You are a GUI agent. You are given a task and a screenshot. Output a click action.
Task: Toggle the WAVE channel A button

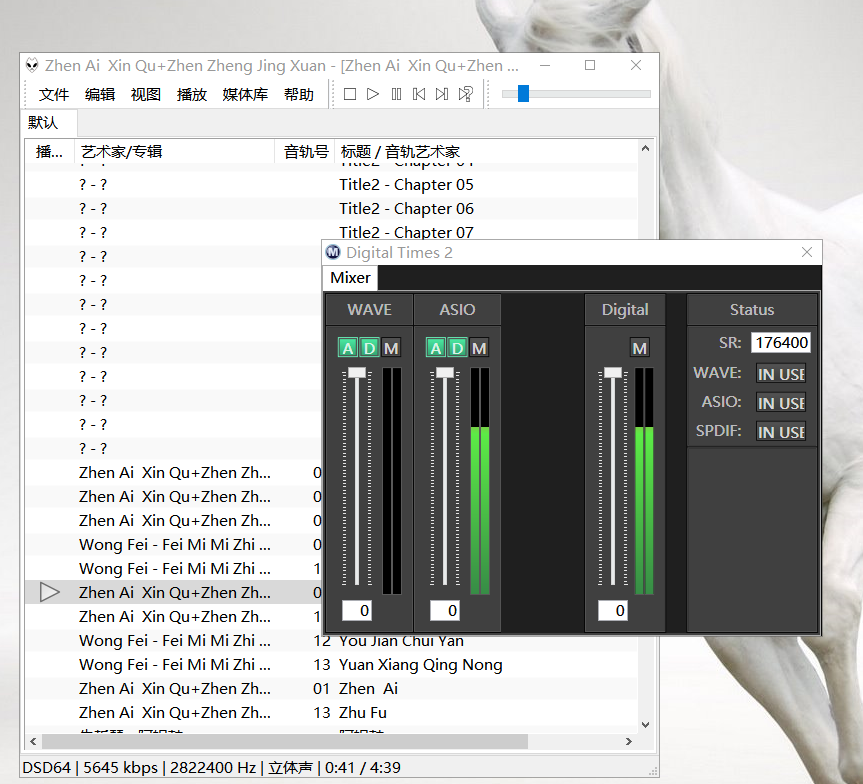tap(348, 348)
